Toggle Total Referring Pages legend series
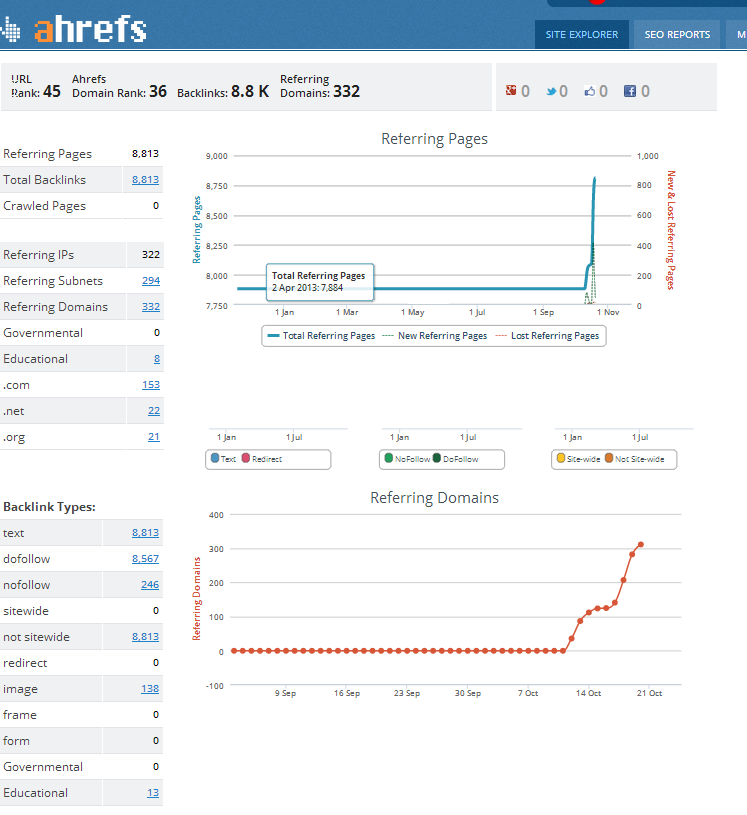Screen dimensions: 747x815 point(321,336)
